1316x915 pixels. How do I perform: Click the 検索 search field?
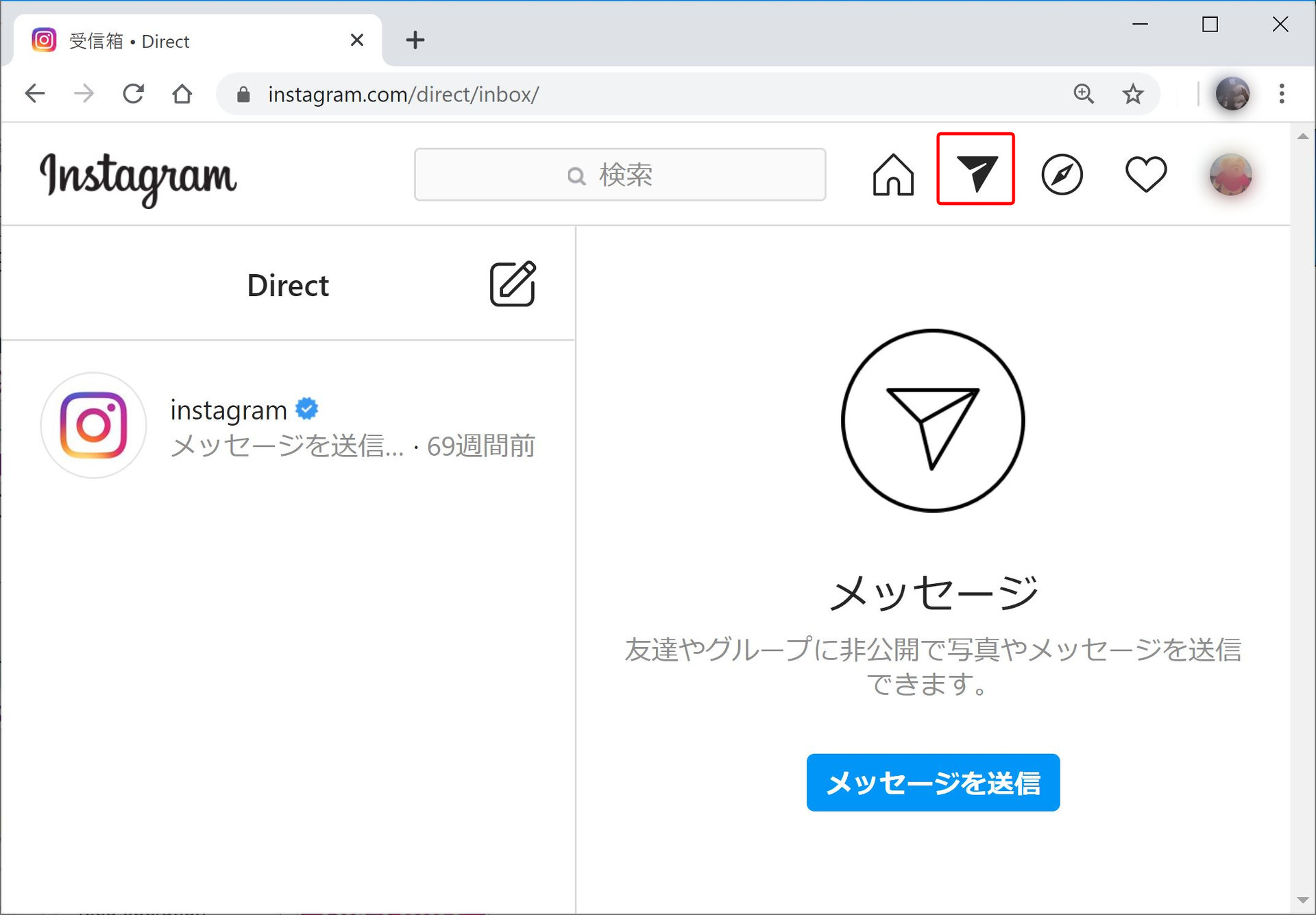(620, 175)
